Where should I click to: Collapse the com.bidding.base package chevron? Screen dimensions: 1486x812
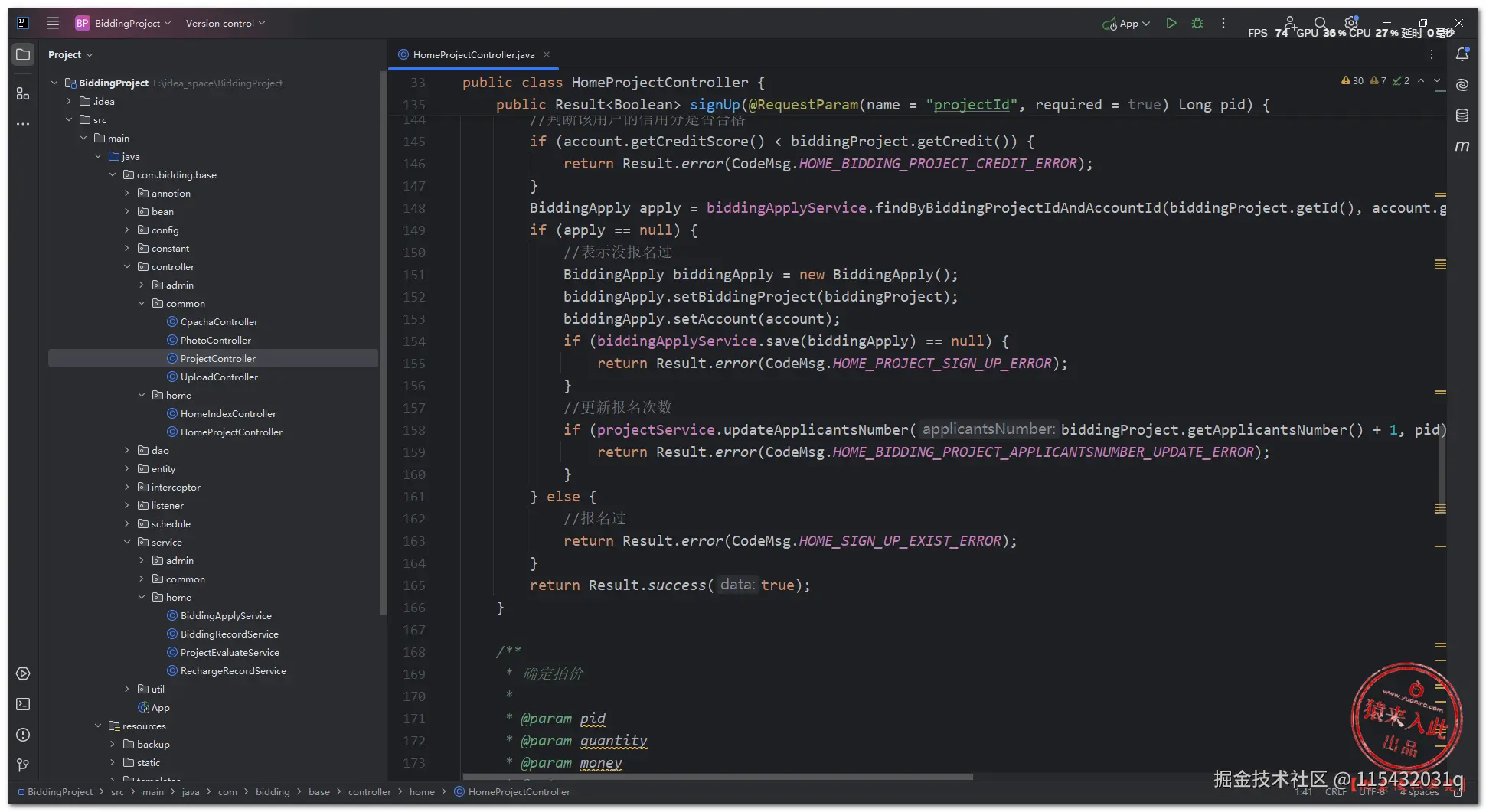[113, 174]
